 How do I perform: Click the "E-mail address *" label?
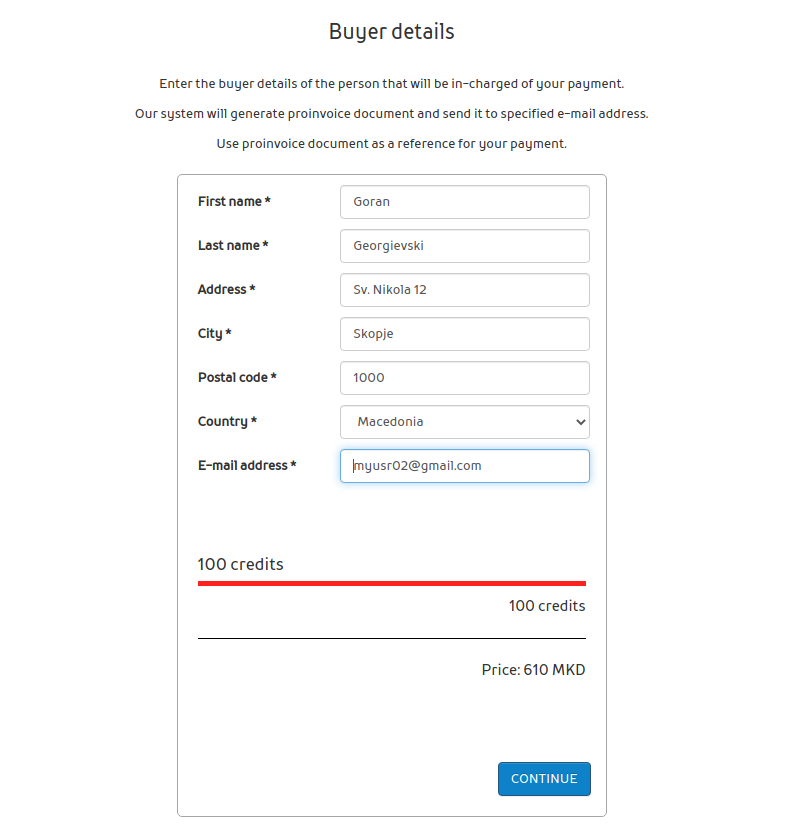coord(247,466)
